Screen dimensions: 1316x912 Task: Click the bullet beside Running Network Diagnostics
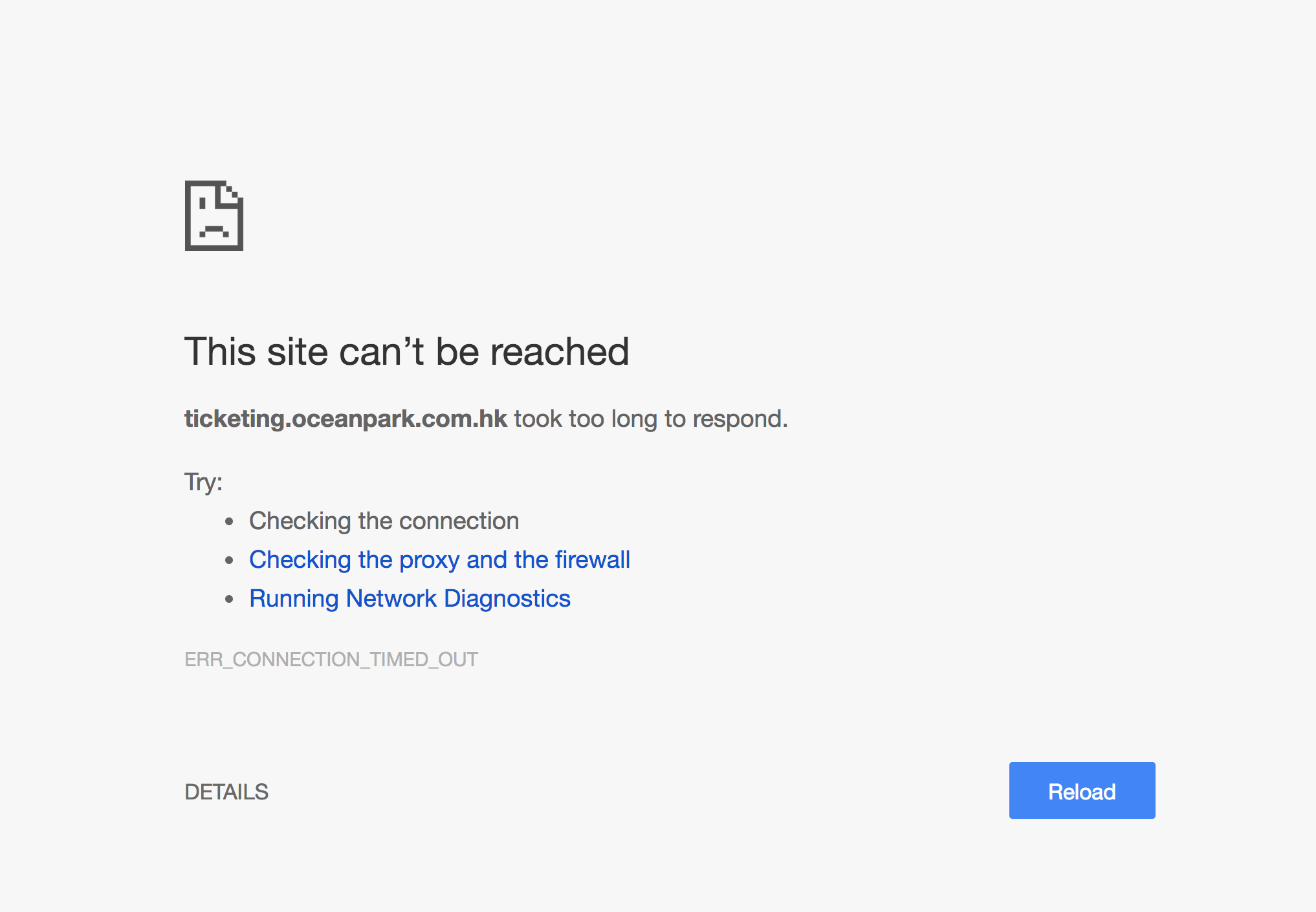pos(229,599)
